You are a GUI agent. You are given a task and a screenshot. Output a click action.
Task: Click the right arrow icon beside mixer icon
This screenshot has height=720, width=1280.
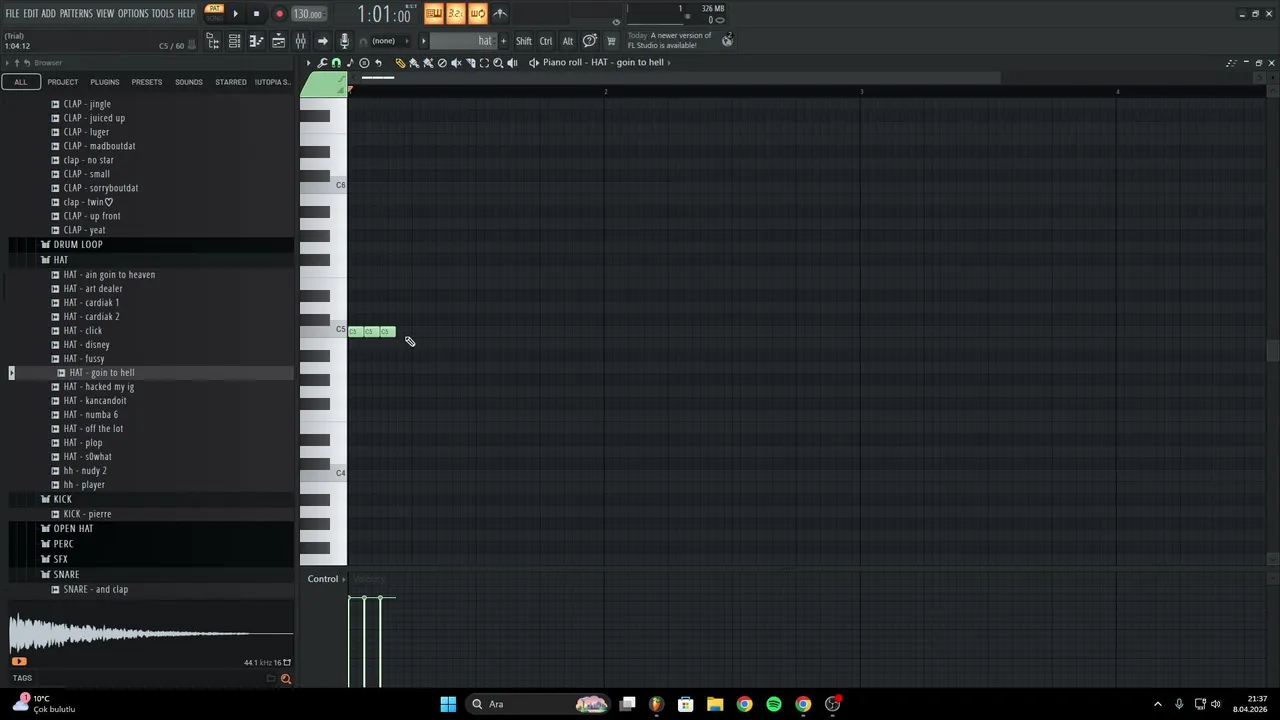pyautogui.click(x=322, y=41)
